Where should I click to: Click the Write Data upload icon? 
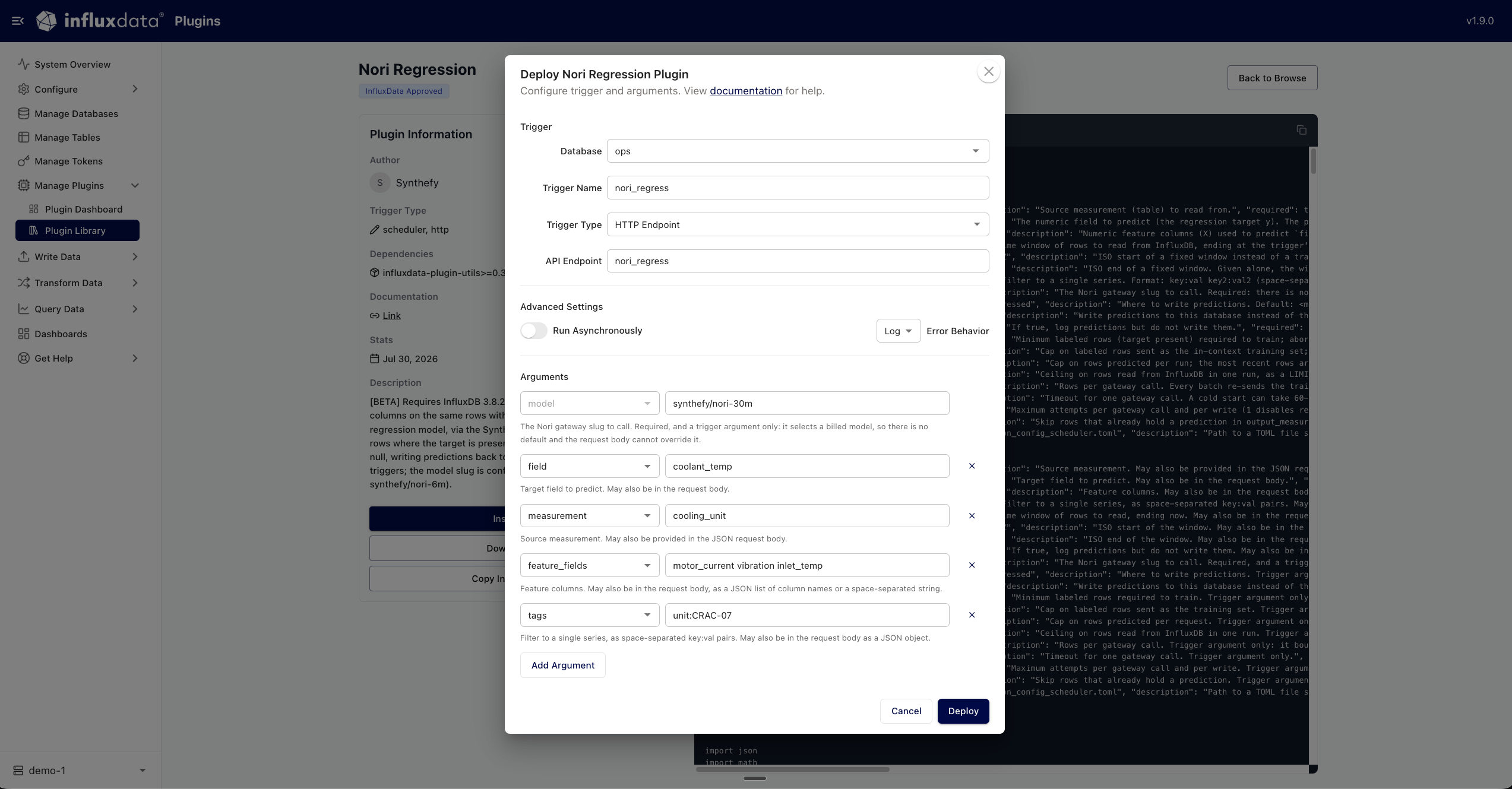(x=24, y=256)
